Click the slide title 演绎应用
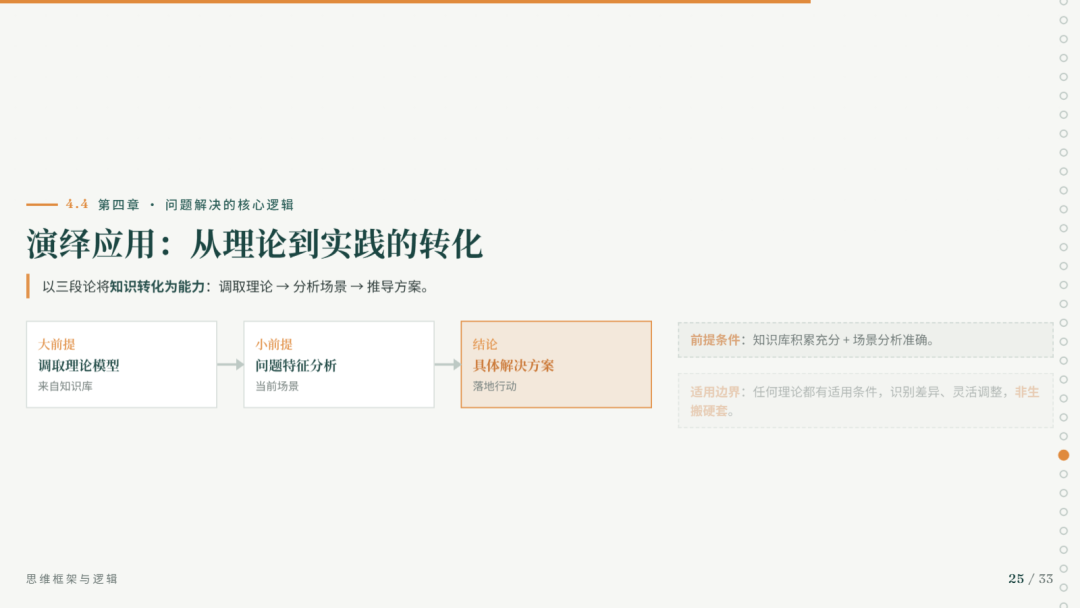 click(x=254, y=244)
